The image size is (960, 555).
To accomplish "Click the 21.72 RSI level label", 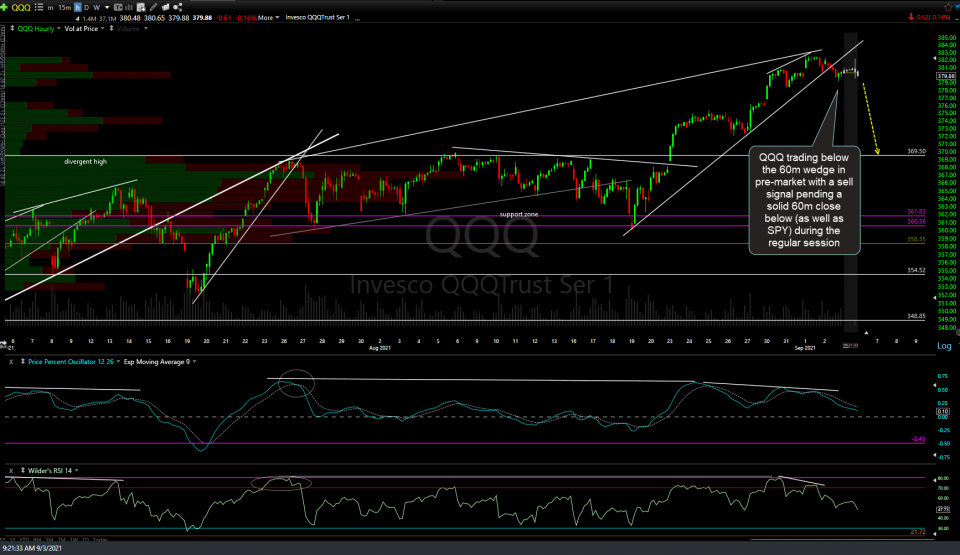I will (x=918, y=532).
